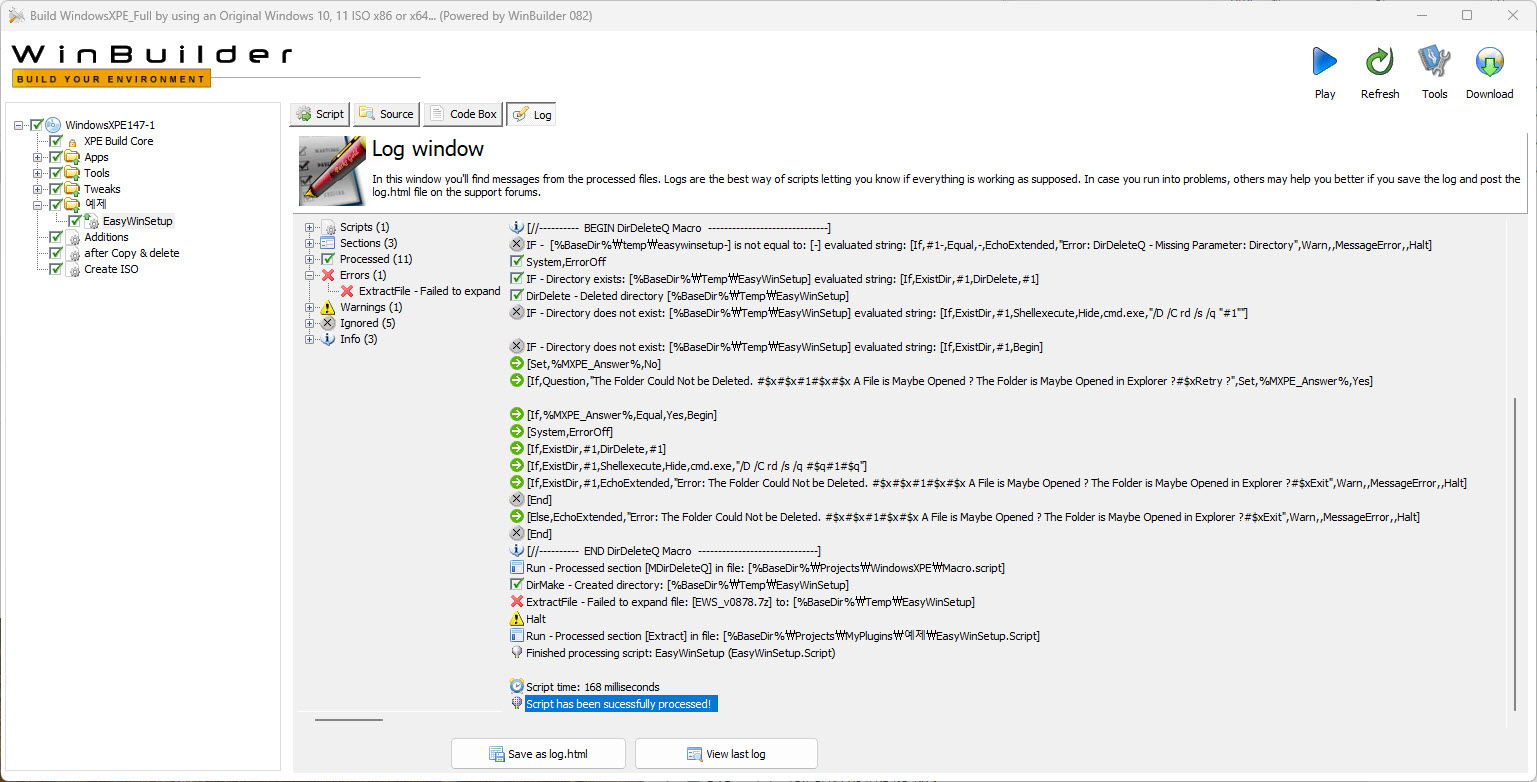Expand the Scripts (1) log node

click(310, 227)
